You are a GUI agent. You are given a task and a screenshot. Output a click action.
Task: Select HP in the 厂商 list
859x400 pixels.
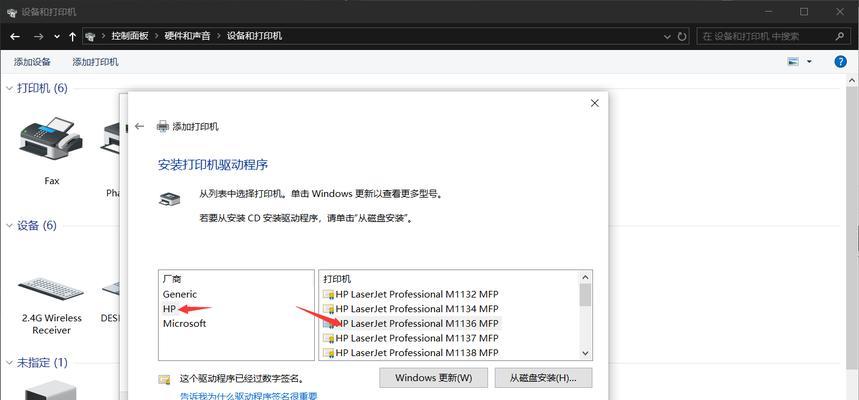click(x=169, y=309)
